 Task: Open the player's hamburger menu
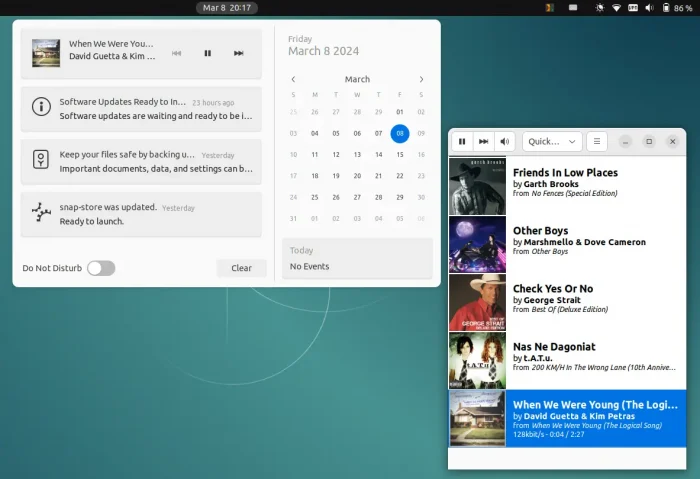[596, 142]
